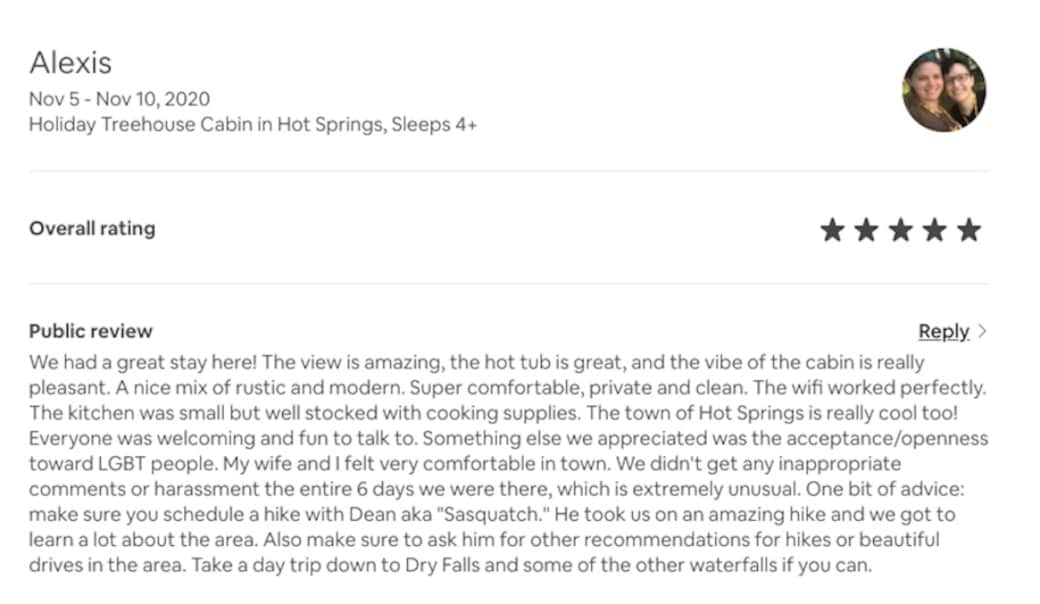Viewport: 1040px width, 604px height.
Task: Click the reviewer name Alexis
Action: [70, 63]
